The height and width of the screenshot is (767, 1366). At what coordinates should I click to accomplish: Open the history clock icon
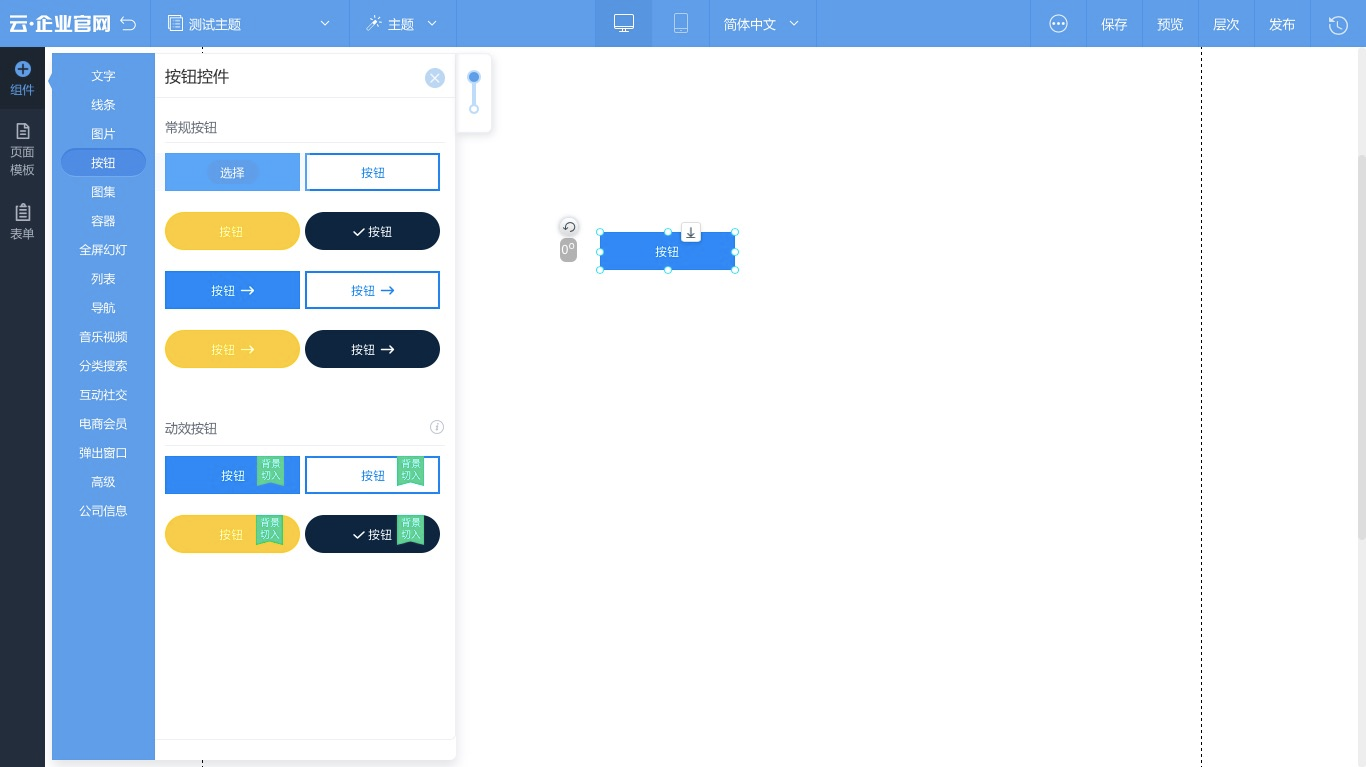(1338, 24)
